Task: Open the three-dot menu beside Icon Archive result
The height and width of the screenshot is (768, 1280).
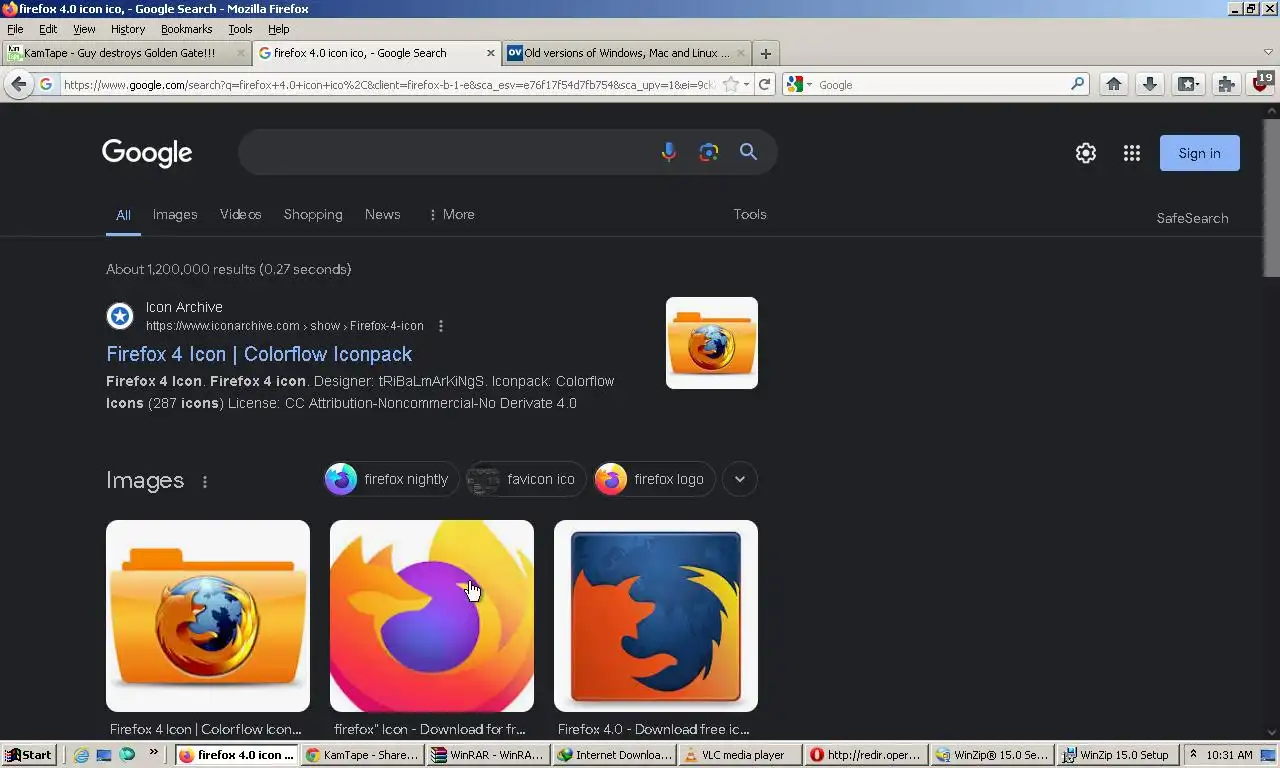Action: 441,326
